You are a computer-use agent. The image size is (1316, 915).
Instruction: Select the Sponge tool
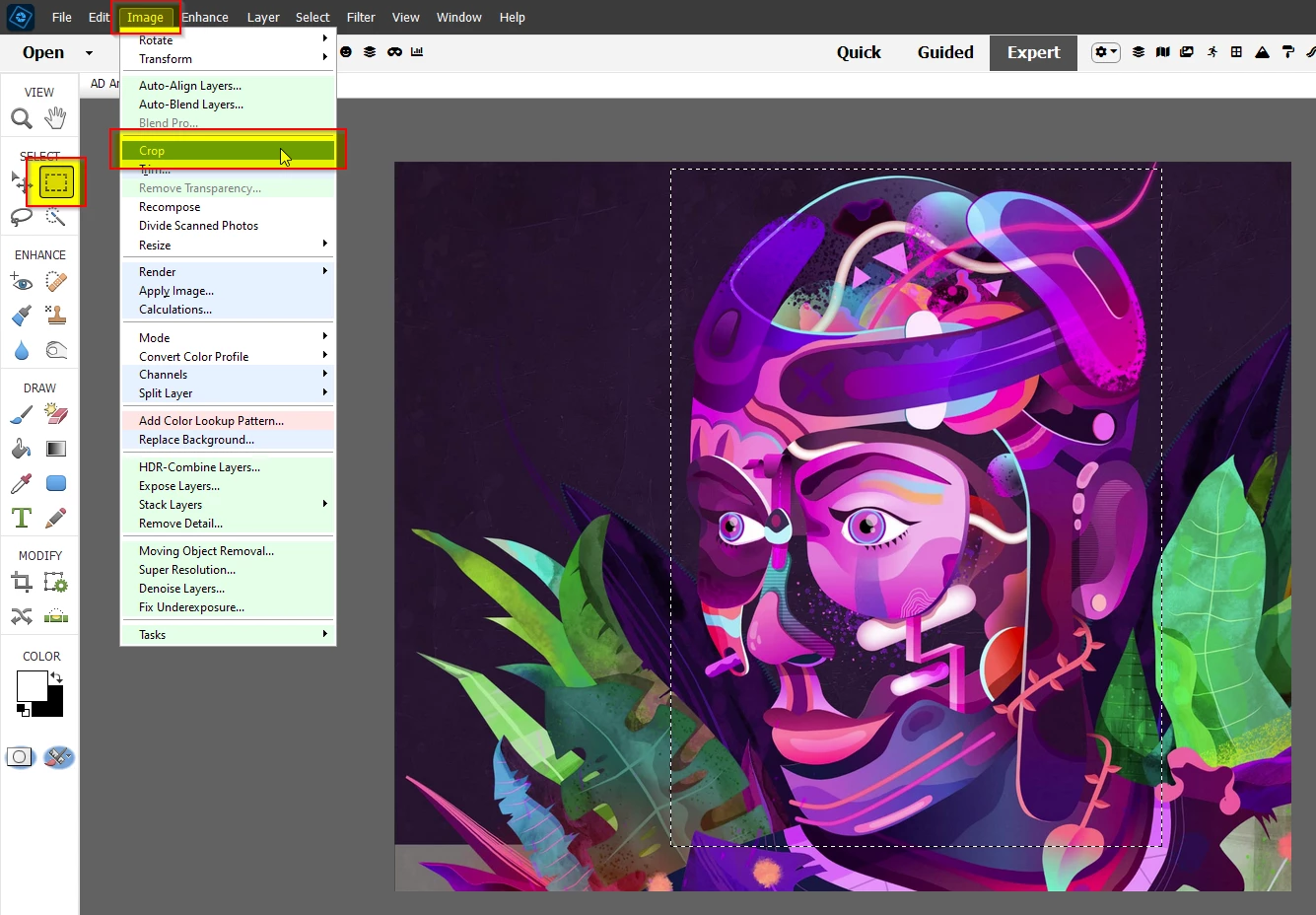56,350
